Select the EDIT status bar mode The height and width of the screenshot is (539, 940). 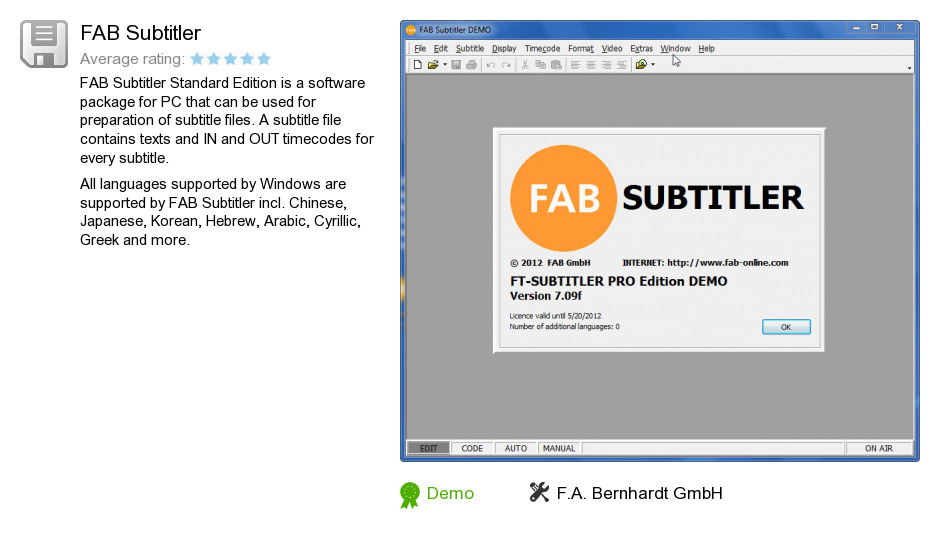pyautogui.click(x=429, y=448)
